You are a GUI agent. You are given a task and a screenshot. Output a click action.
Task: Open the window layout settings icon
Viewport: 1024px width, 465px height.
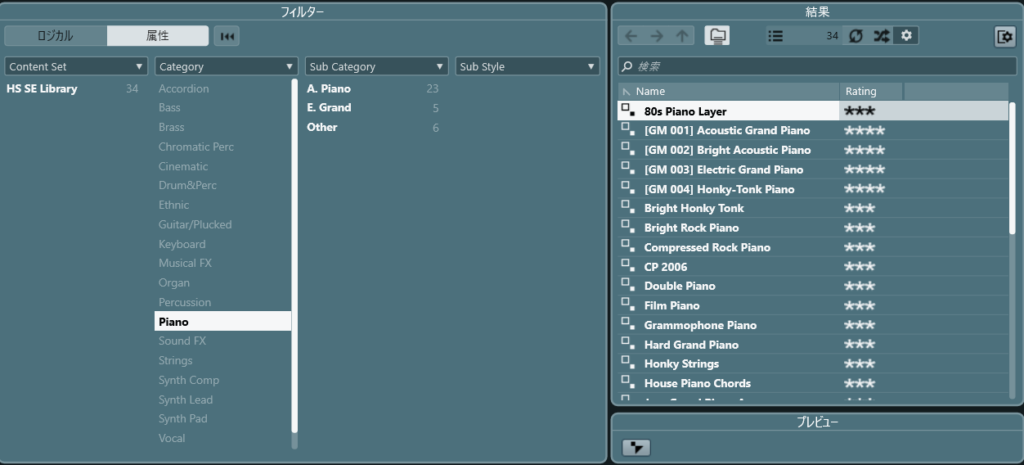tap(1003, 36)
